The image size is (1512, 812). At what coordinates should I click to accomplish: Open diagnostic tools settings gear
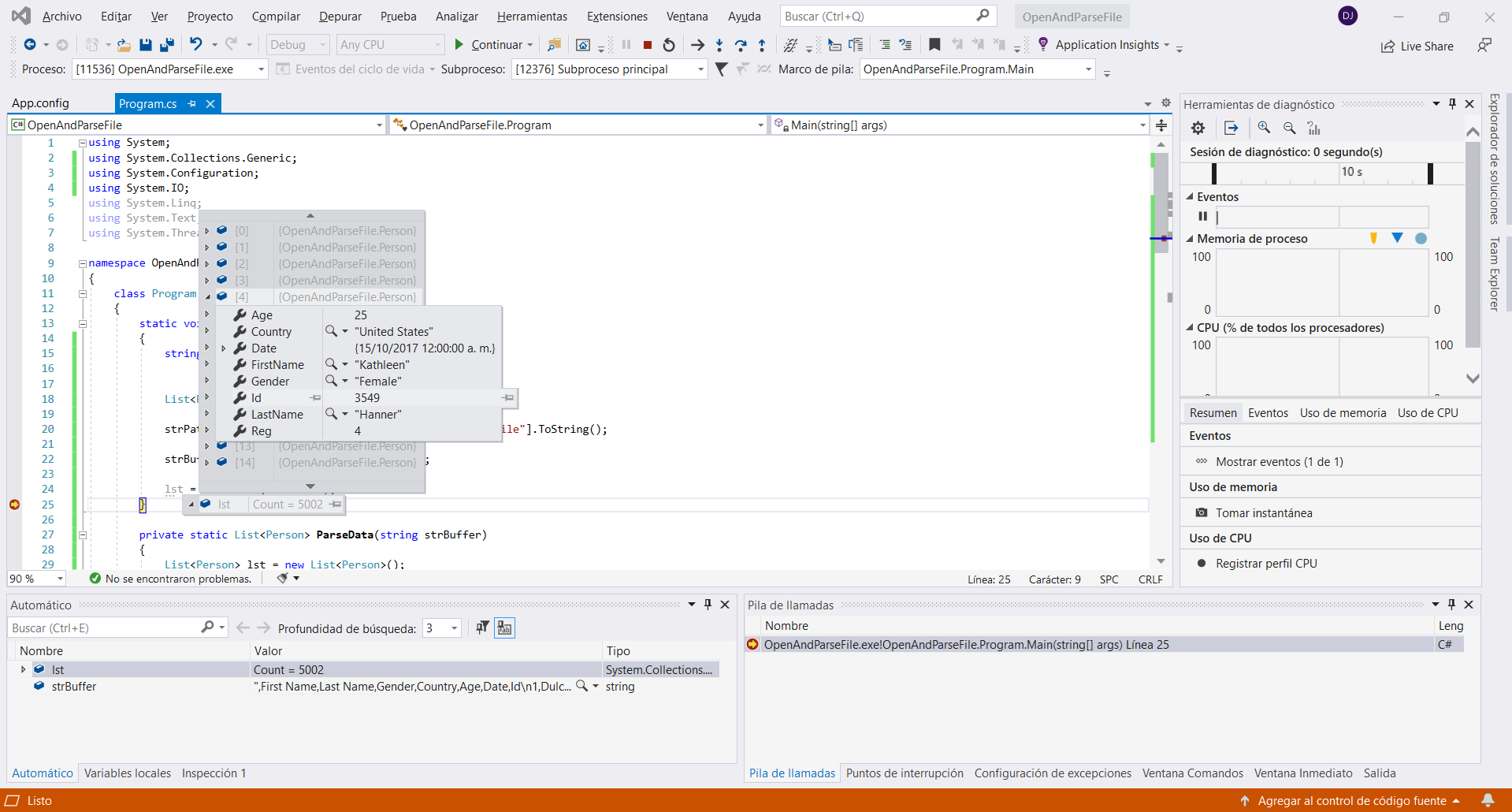tap(1198, 128)
